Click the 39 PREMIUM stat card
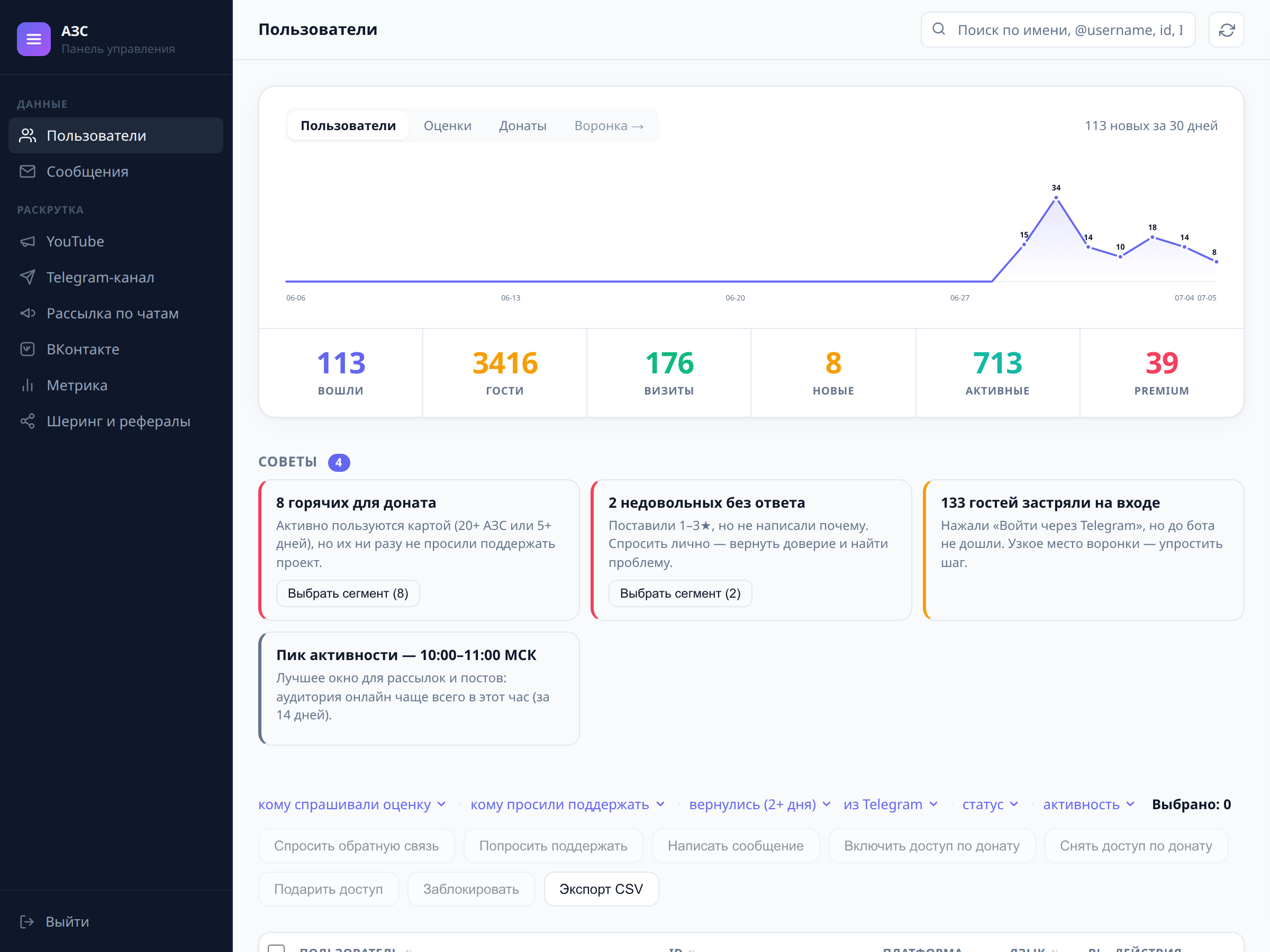The image size is (1270, 952). click(x=1162, y=372)
